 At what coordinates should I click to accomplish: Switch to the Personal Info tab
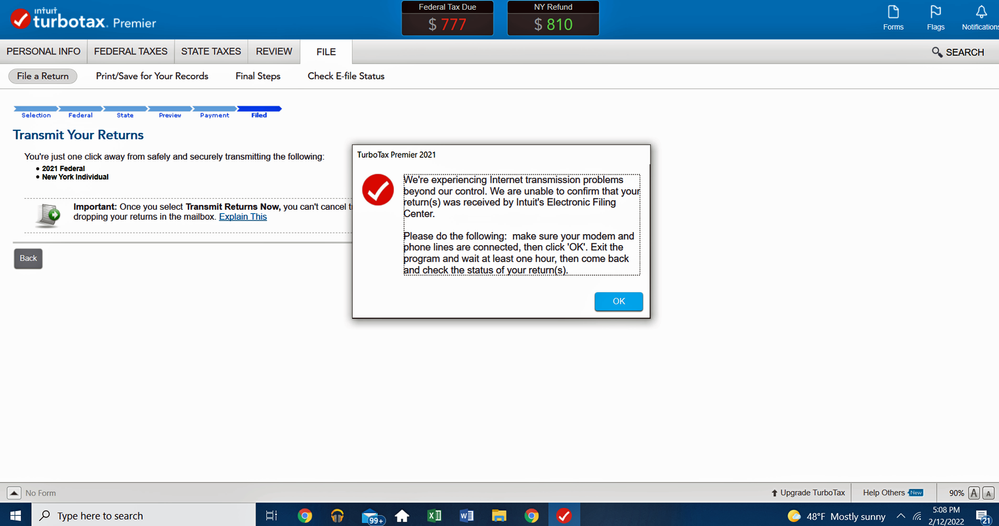[43, 52]
